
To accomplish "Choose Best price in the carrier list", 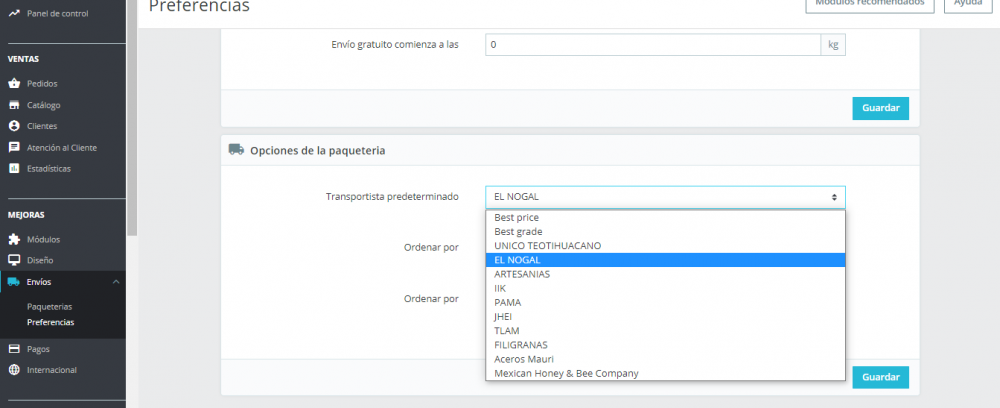I will tap(665, 217).
